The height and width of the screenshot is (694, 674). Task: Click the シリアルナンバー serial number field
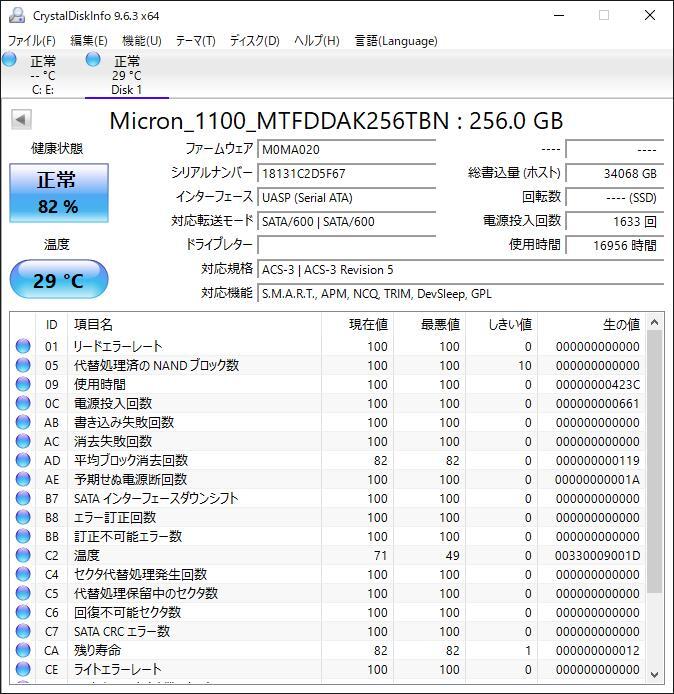tap(346, 173)
